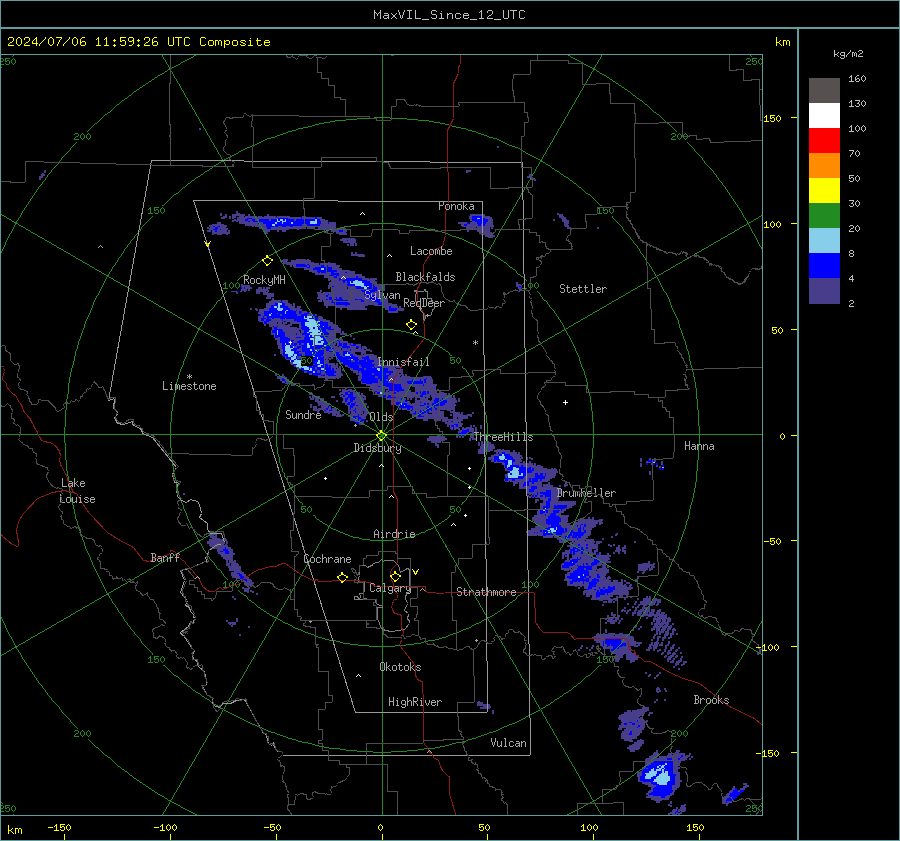Click the Brooks town label
This screenshot has height=841, width=900.
(711, 700)
